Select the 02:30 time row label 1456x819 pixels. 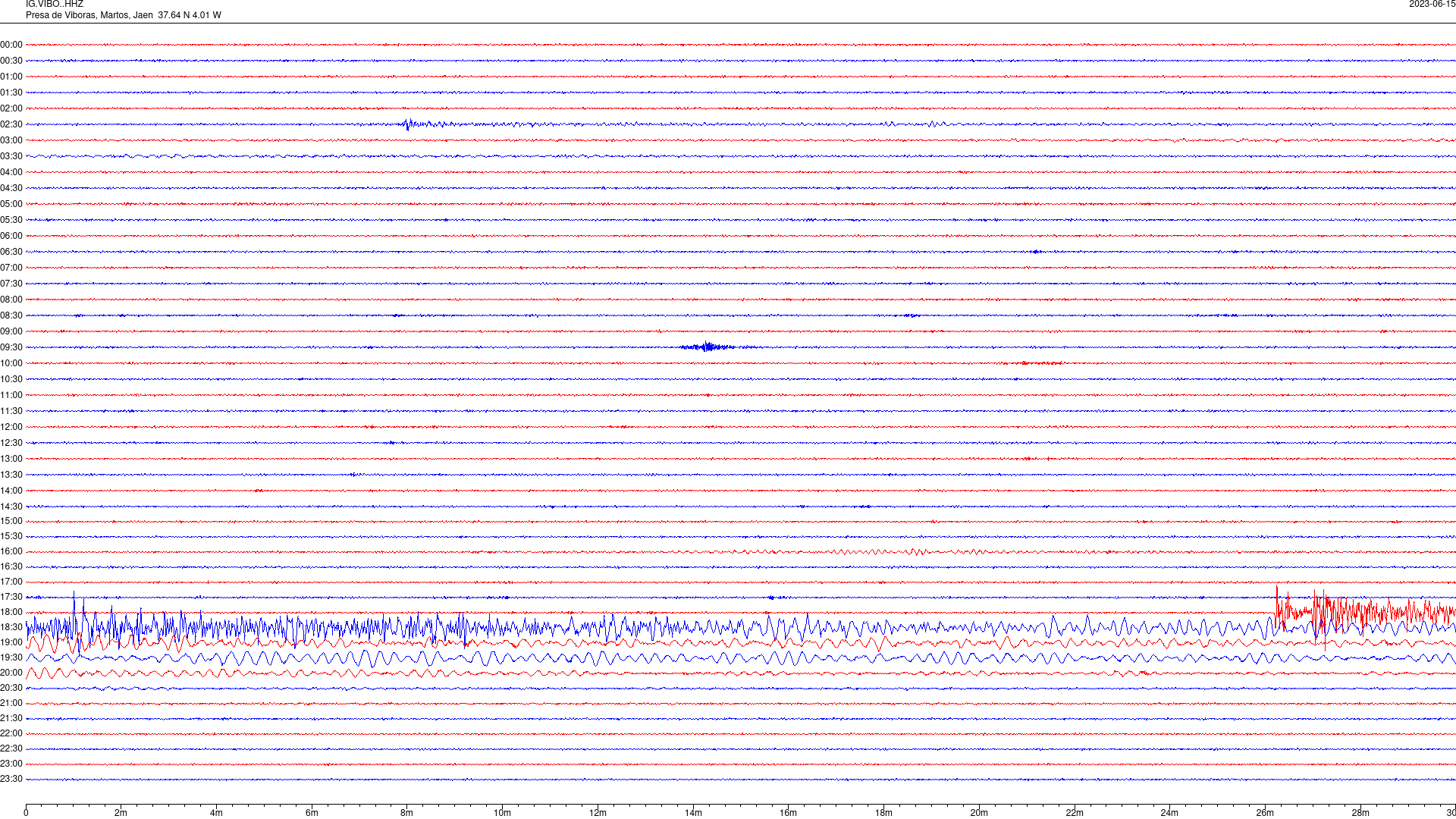point(11,124)
